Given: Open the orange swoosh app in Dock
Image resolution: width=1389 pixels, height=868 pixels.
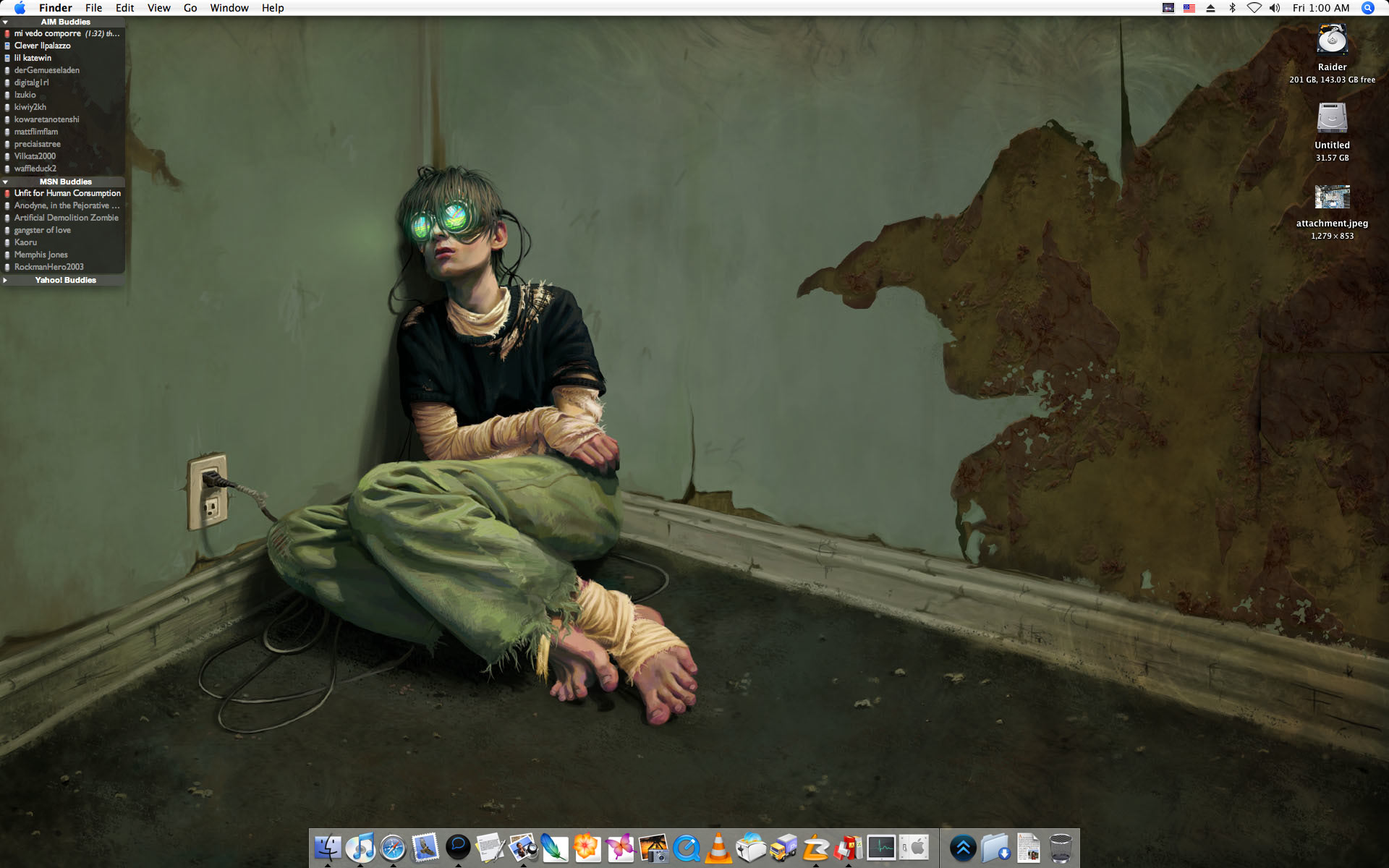Looking at the screenshot, I should click(816, 847).
